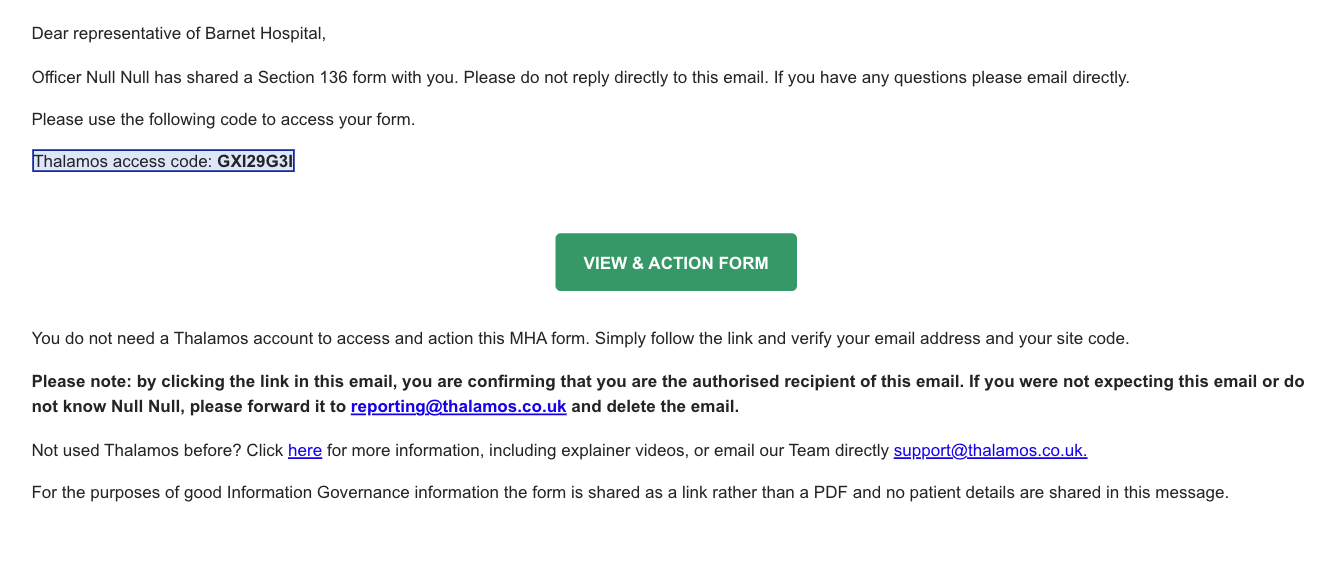Follow the 'here' link for more information

coord(304,451)
